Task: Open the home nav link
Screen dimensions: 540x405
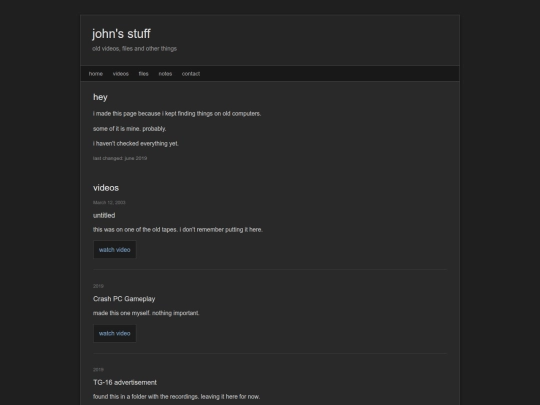Action: tap(96, 74)
